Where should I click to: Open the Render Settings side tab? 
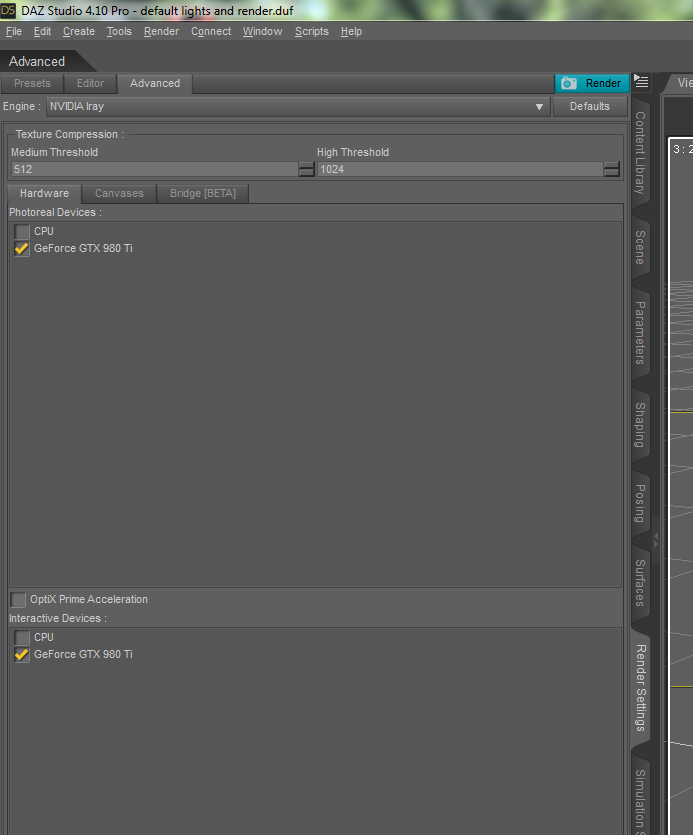pos(641,687)
